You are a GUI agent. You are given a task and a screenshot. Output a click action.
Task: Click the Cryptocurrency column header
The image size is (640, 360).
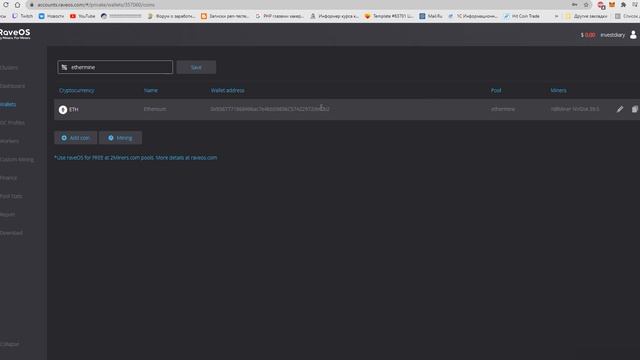click(77, 90)
